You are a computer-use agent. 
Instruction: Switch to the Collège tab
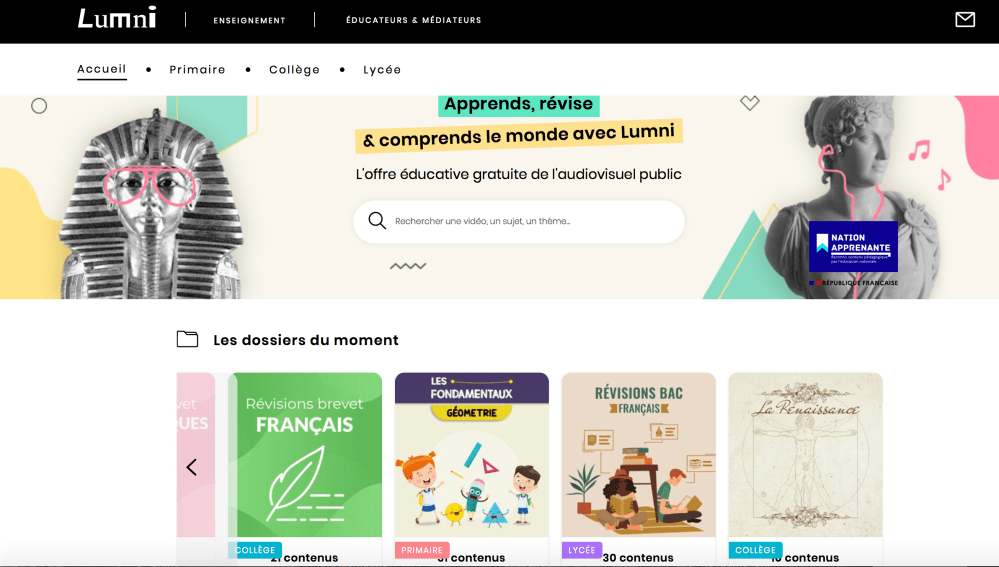(294, 69)
